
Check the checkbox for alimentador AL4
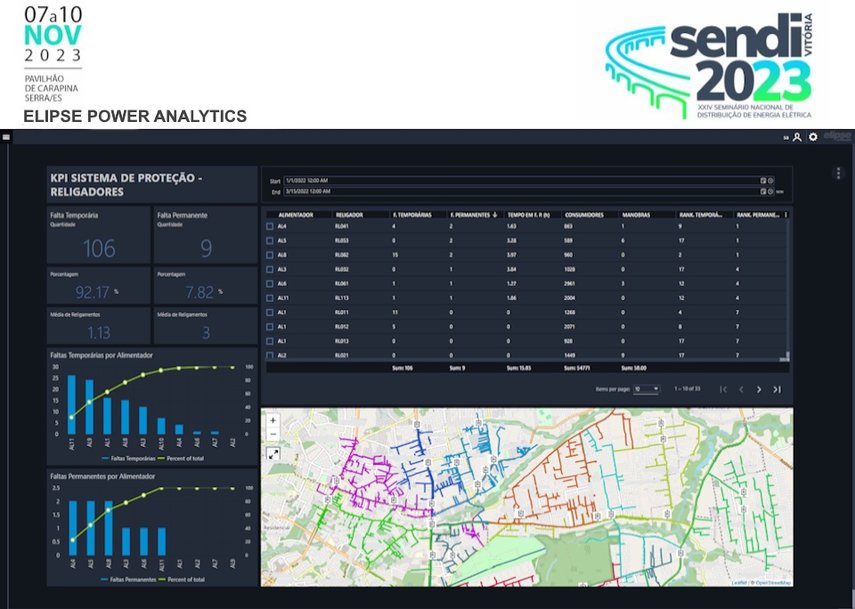point(270,227)
